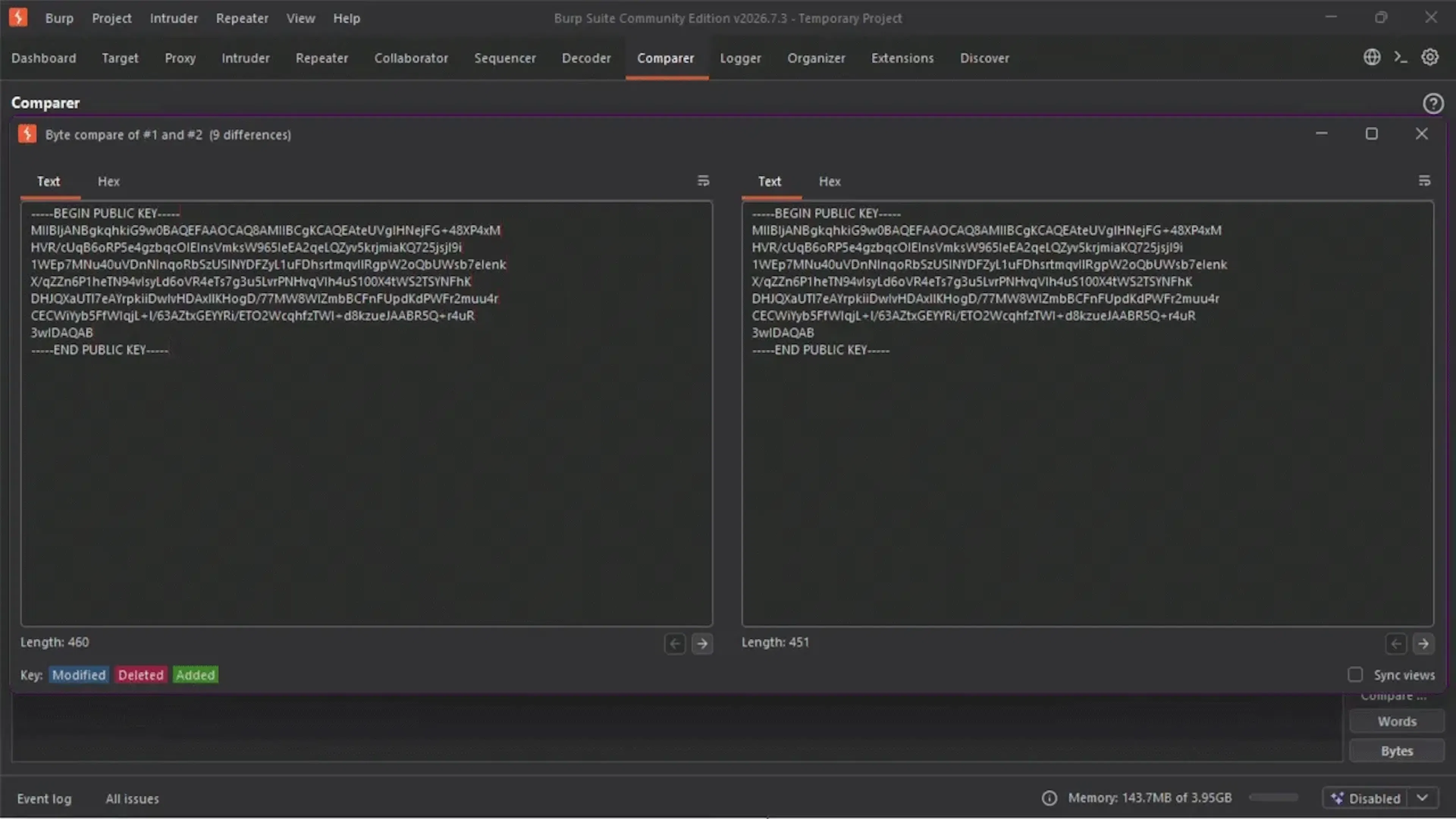1456x819 pixels.
Task: Open the terminal prompt icon in top toolbar
Action: (x=1401, y=57)
